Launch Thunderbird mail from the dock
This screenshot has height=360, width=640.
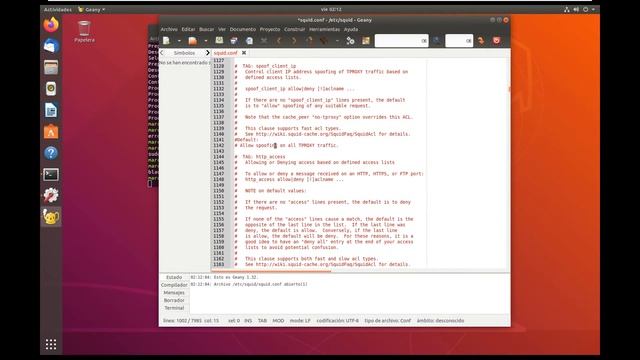pyautogui.click(x=51, y=46)
